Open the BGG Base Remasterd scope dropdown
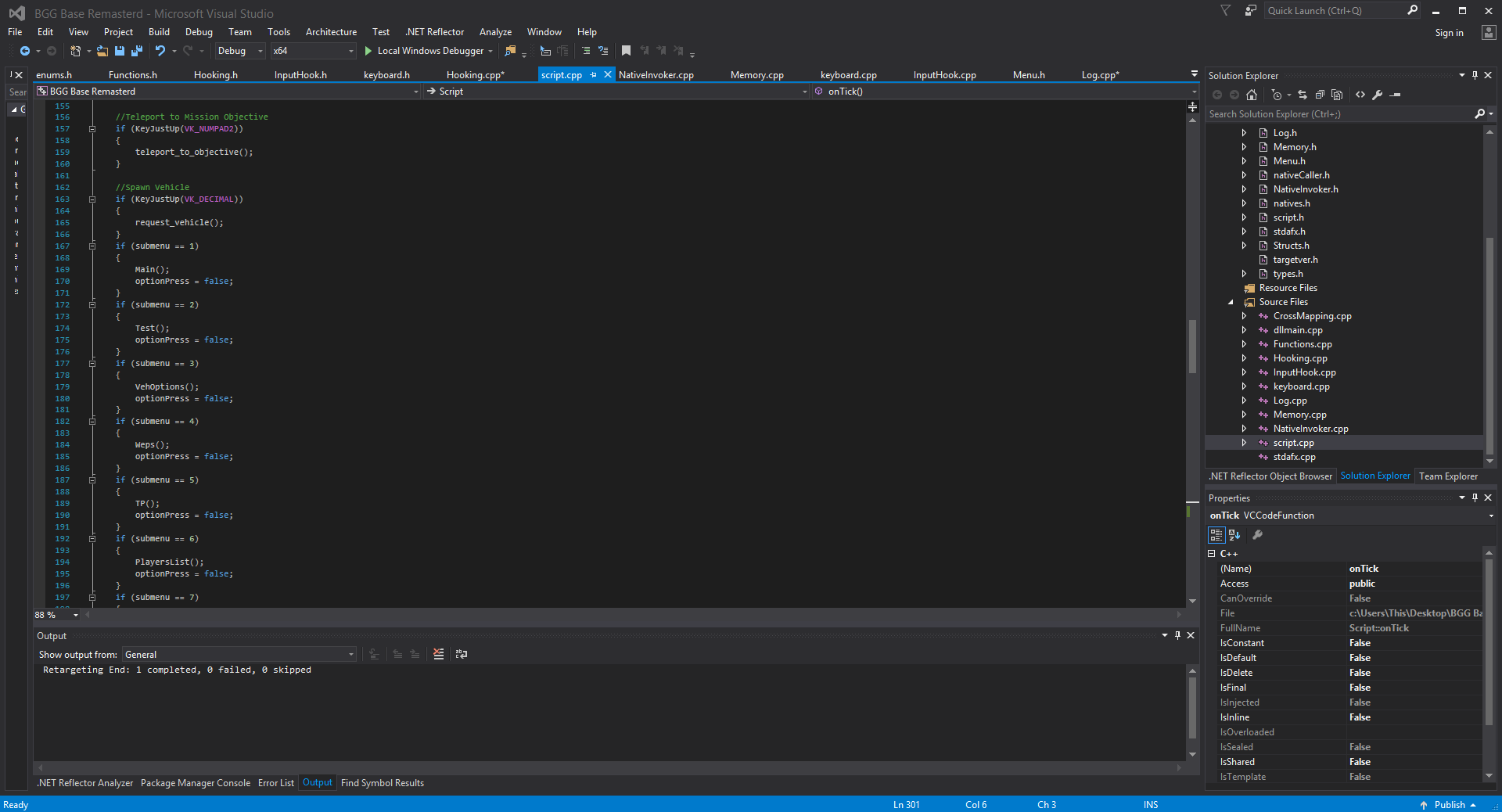Screen dimensions: 1502x812 point(228,92)
